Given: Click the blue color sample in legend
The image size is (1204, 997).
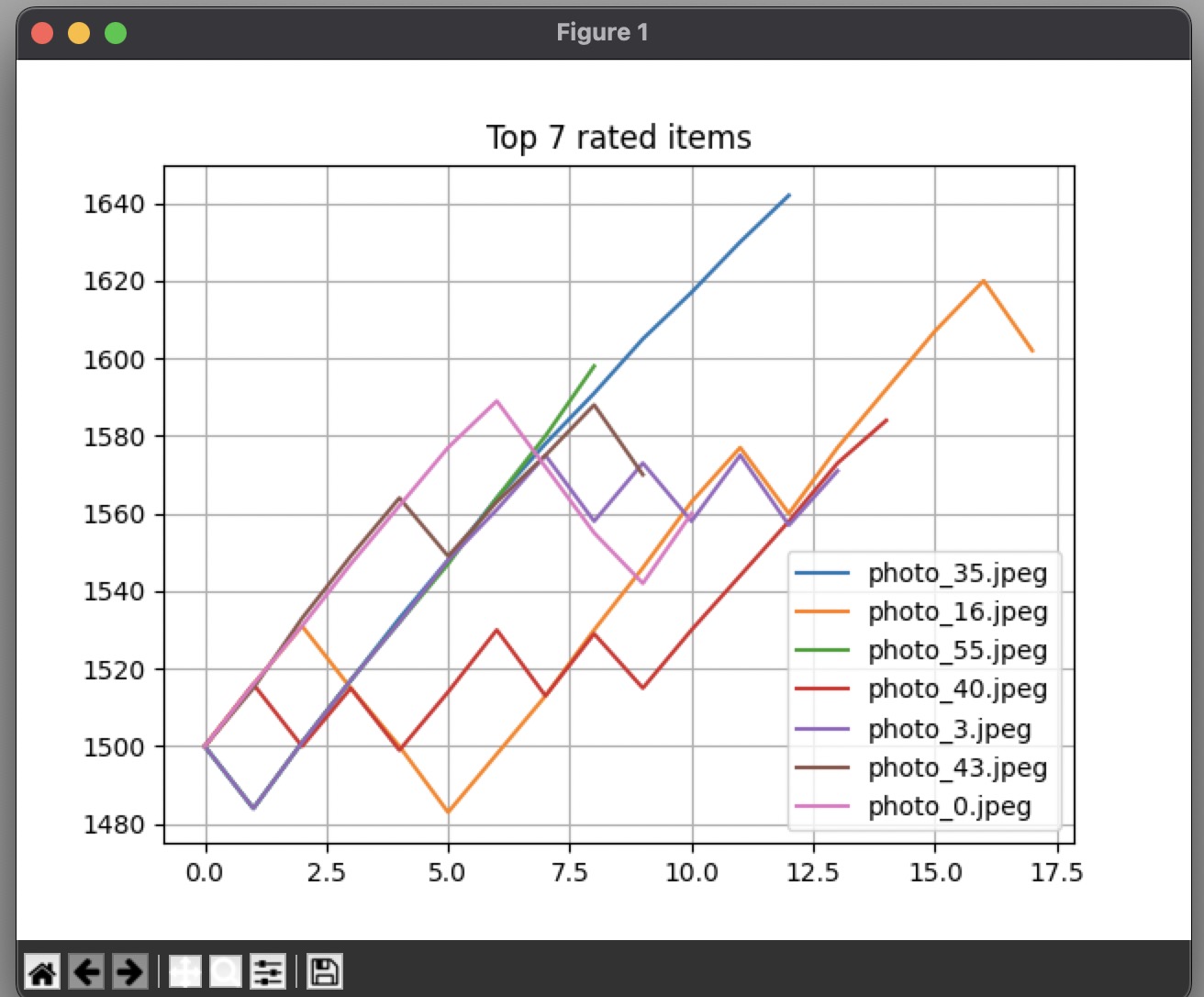Looking at the screenshot, I should (822, 574).
